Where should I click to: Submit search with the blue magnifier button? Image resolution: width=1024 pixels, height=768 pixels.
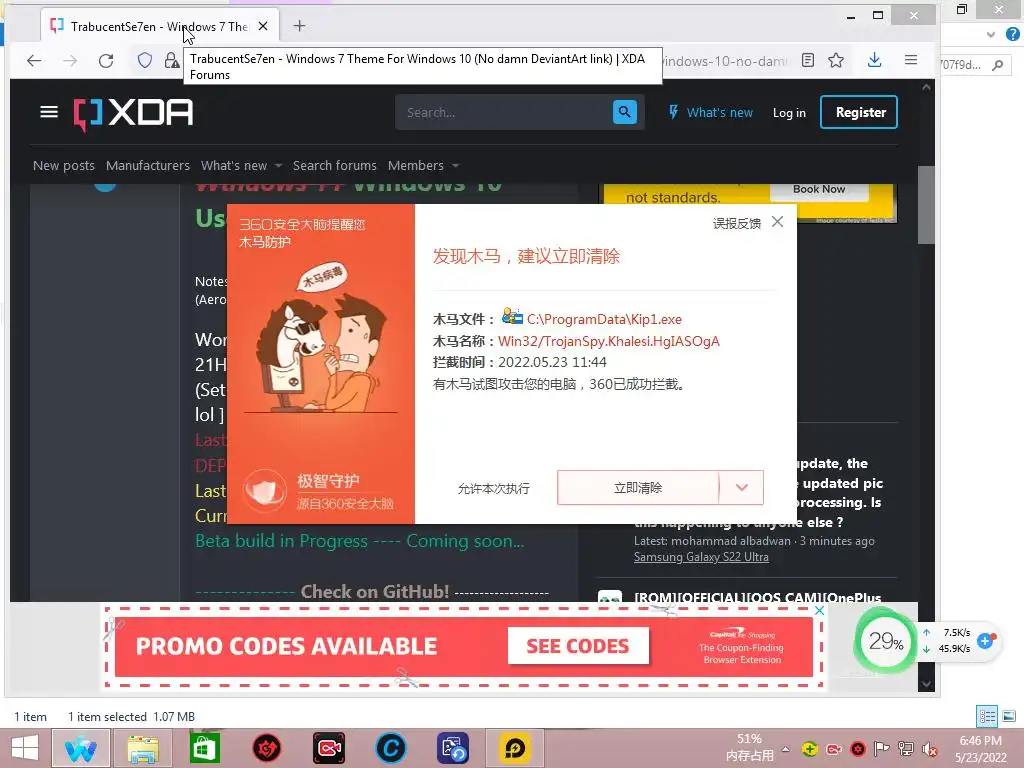coord(625,112)
